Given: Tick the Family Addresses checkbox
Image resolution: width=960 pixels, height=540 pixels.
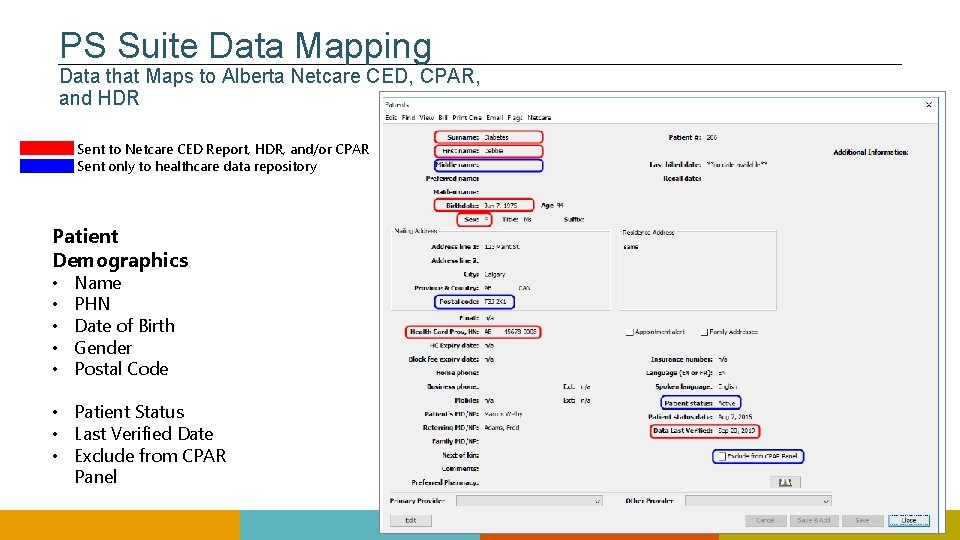Looking at the screenshot, I should 704,332.
